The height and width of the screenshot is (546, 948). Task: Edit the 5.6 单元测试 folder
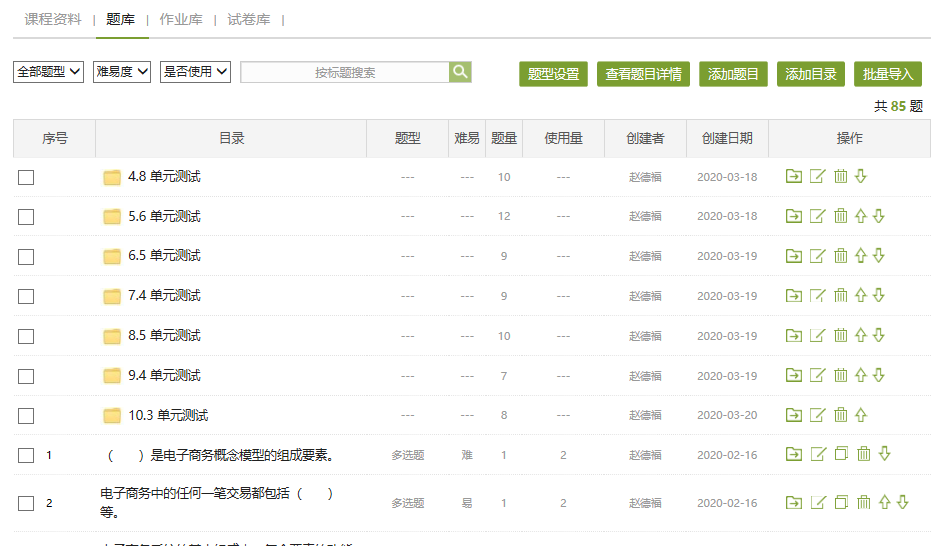tap(817, 216)
